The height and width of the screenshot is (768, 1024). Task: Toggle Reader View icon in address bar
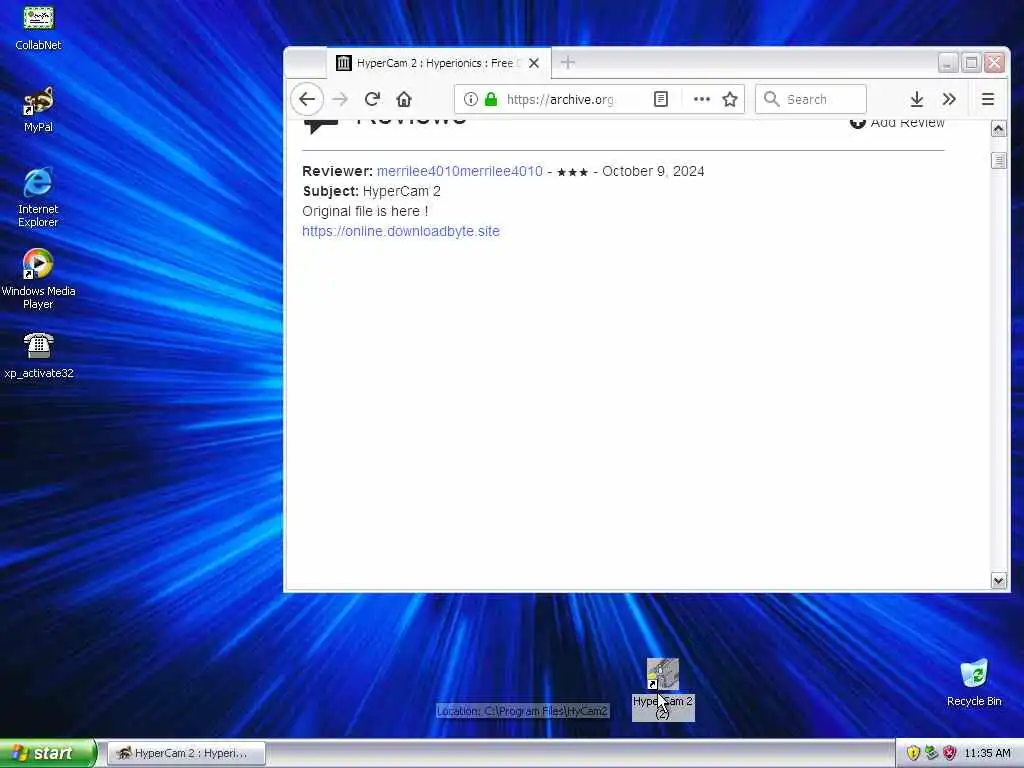point(661,99)
